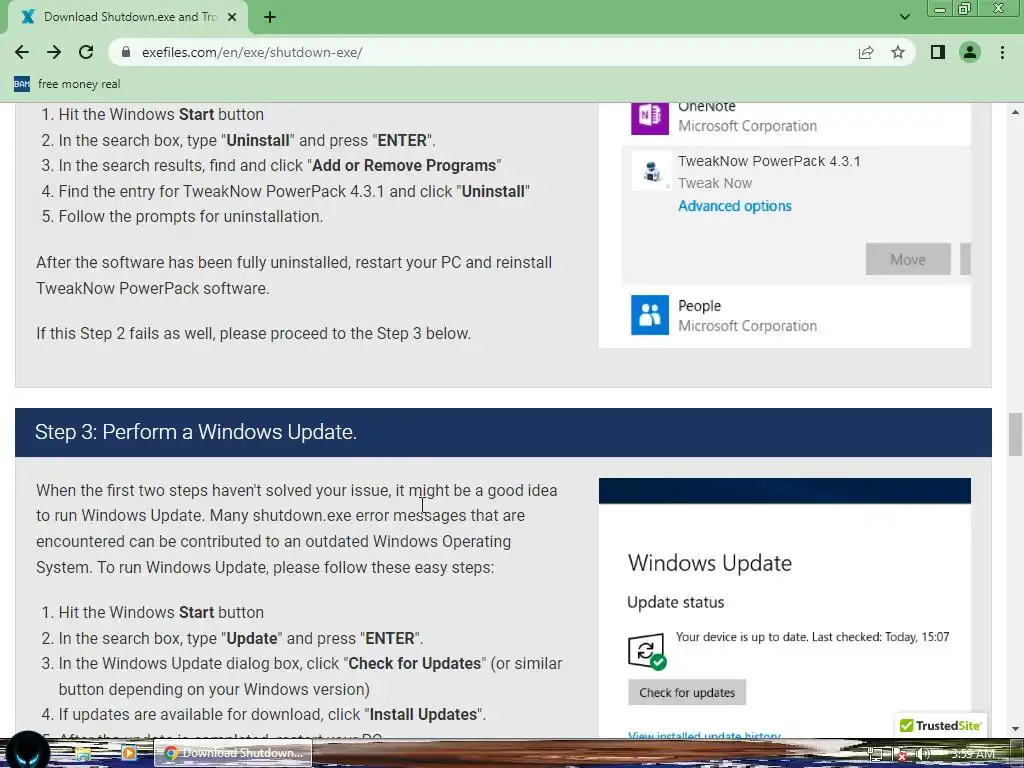Click the Step 3 Windows Update heading
This screenshot has height=768, width=1024.
[196, 432]
